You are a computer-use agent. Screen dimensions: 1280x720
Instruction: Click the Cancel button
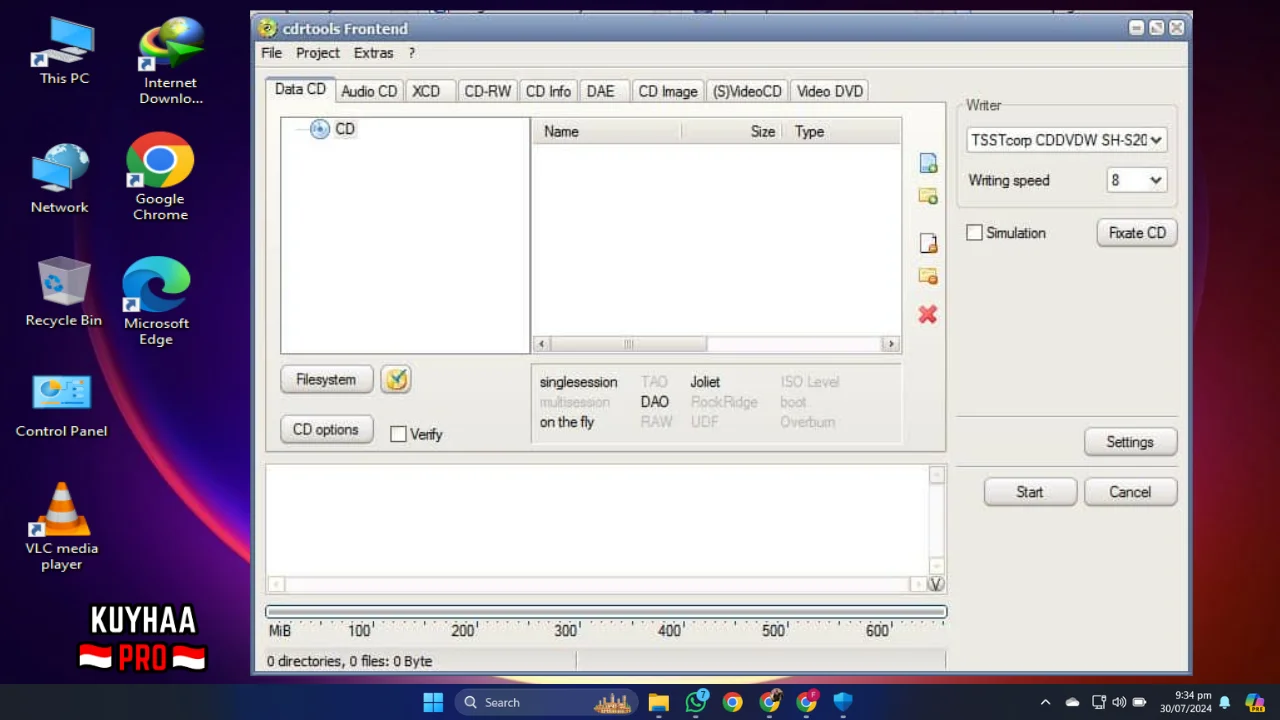pos(1130,492)
